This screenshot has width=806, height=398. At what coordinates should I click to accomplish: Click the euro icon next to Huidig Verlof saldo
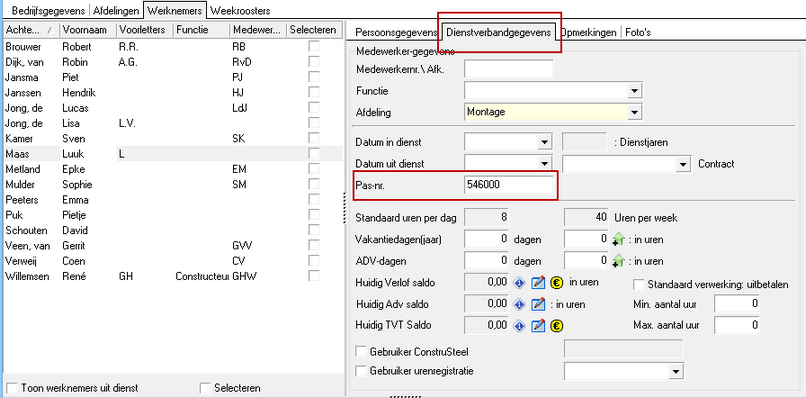[556, 283]
